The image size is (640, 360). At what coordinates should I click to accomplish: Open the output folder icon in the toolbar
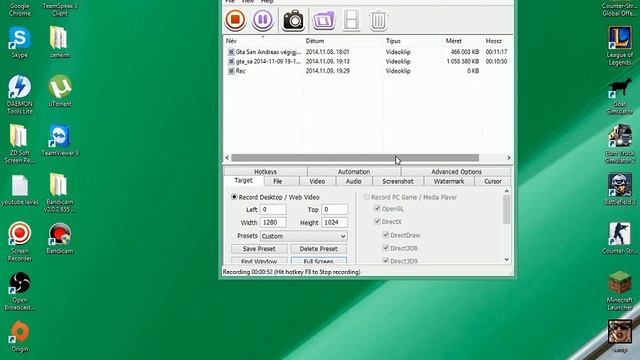pos(324,20)
